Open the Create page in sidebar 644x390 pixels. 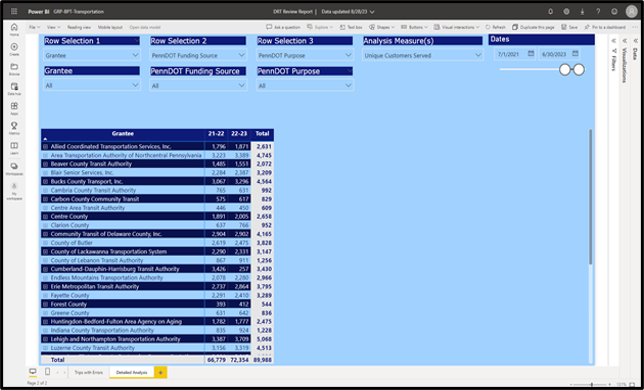14,49
